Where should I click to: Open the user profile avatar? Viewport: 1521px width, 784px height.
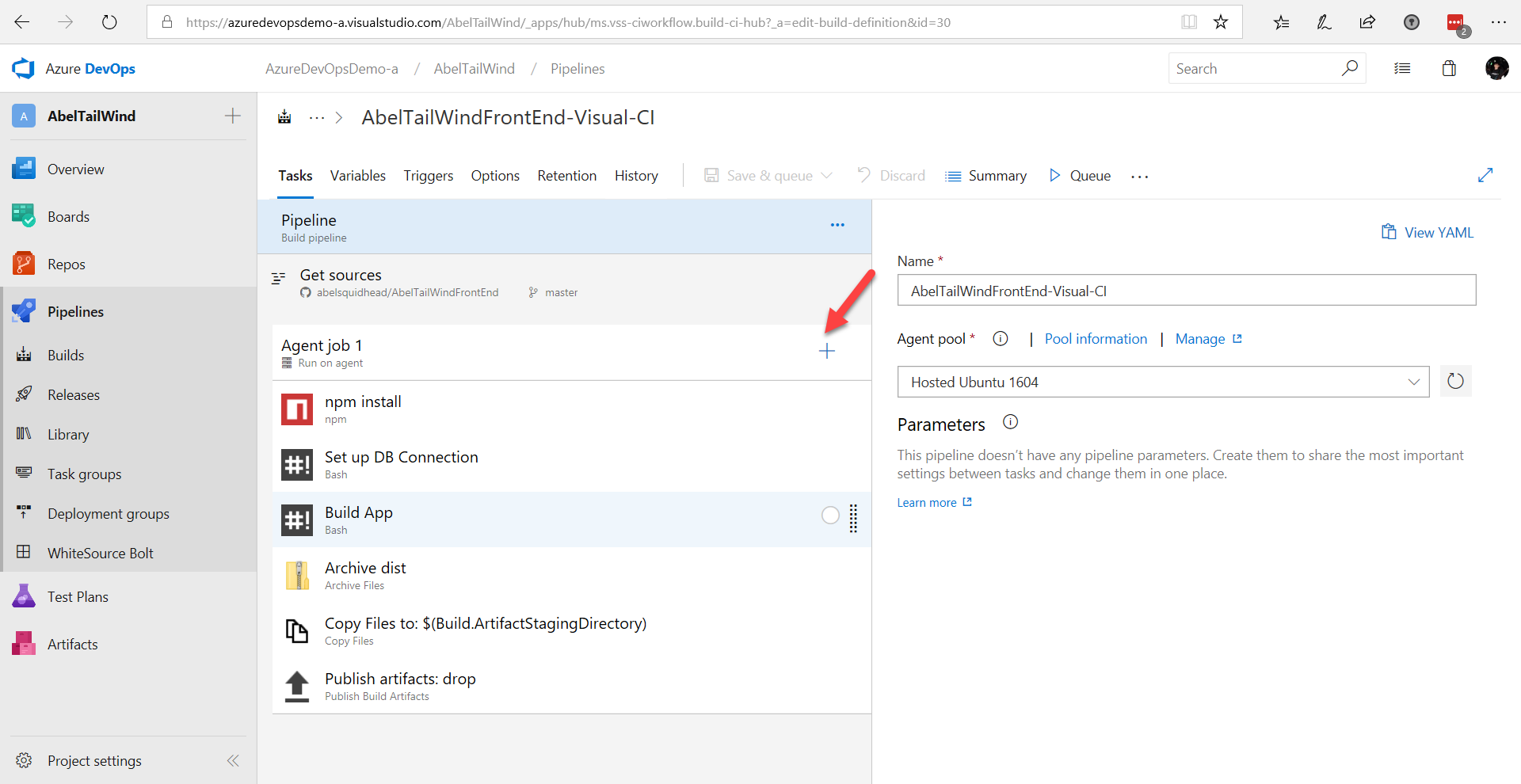point(1496,68)
